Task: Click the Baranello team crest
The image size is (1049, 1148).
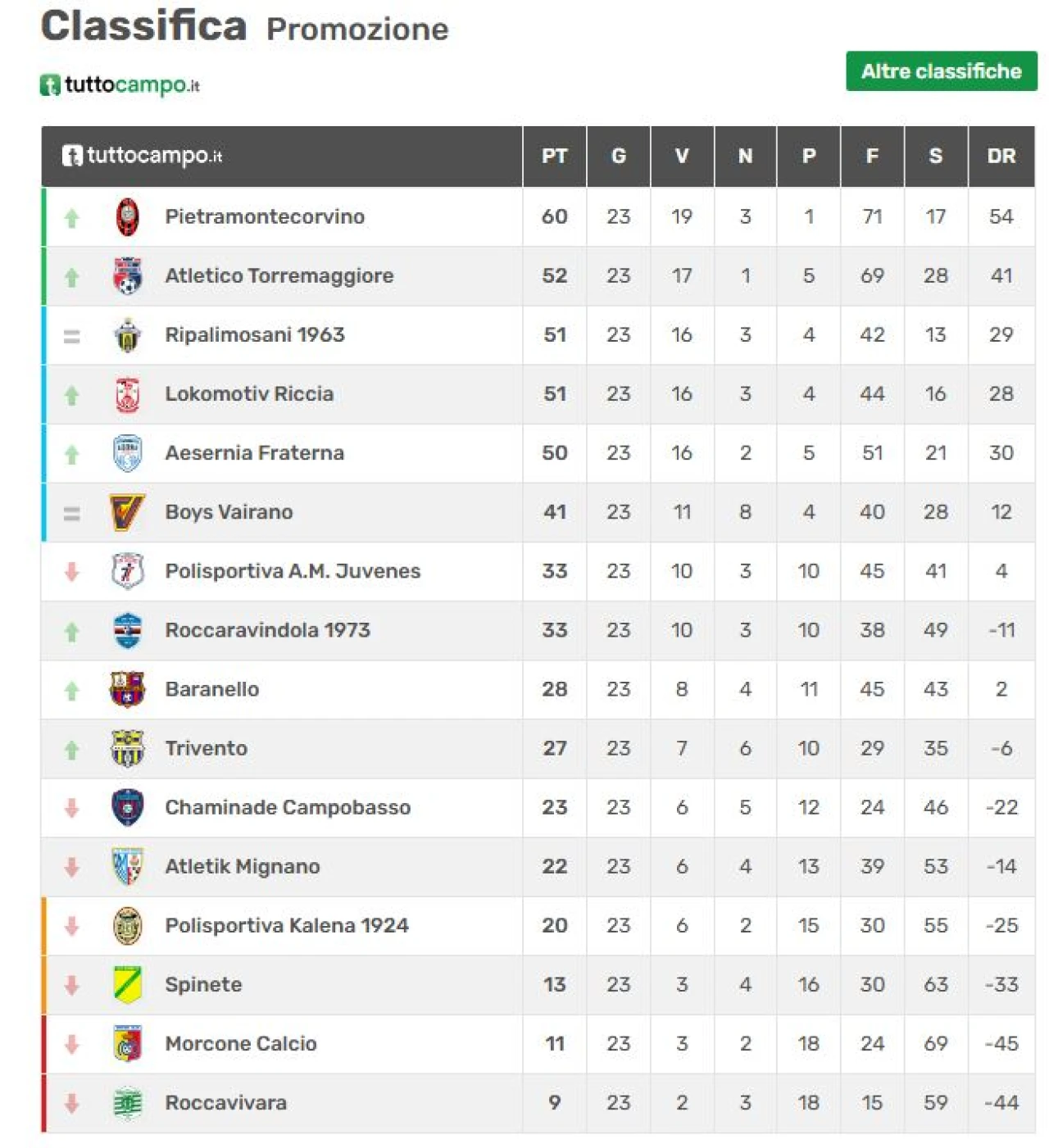Action: click(127, 689)
